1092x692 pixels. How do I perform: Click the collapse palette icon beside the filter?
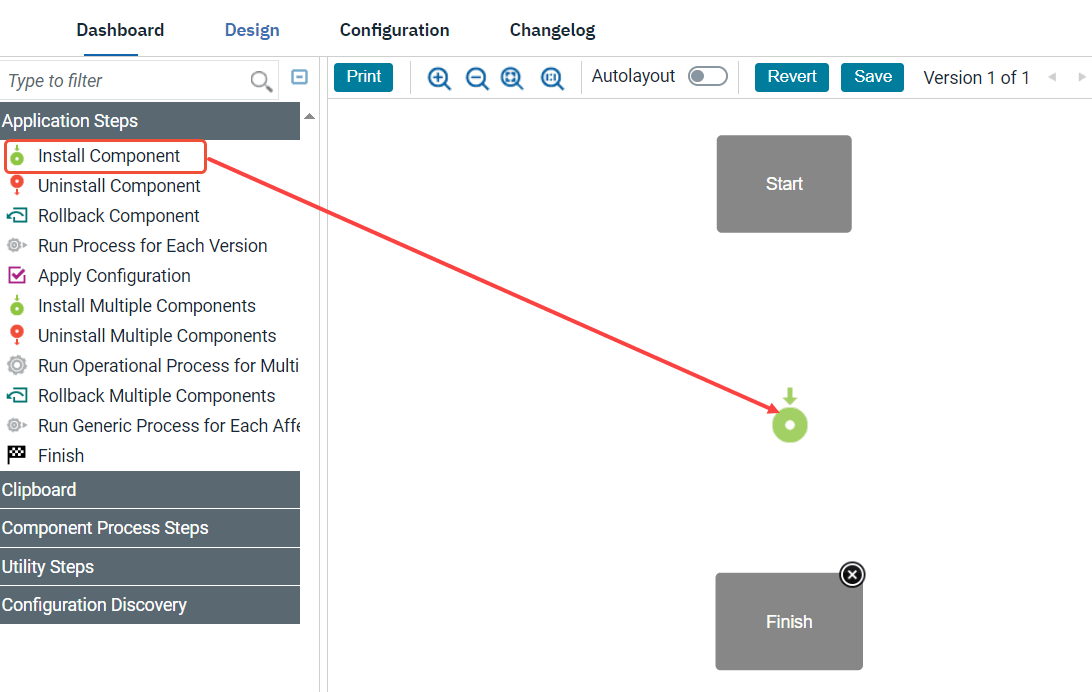[299, 76]
